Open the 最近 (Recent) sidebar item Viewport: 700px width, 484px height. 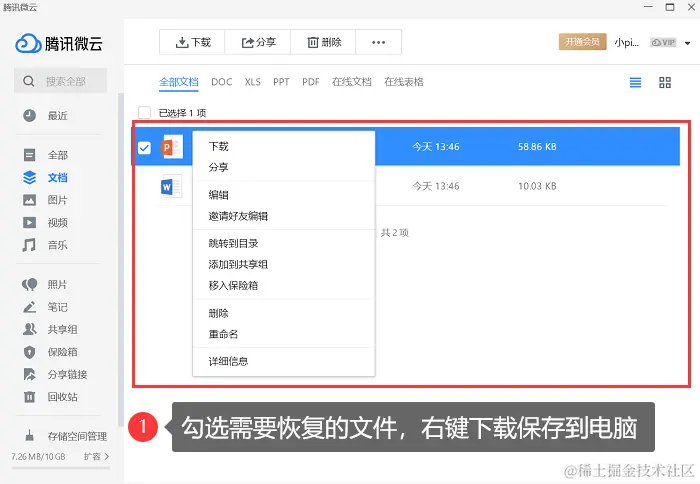(x=45, y=116)
